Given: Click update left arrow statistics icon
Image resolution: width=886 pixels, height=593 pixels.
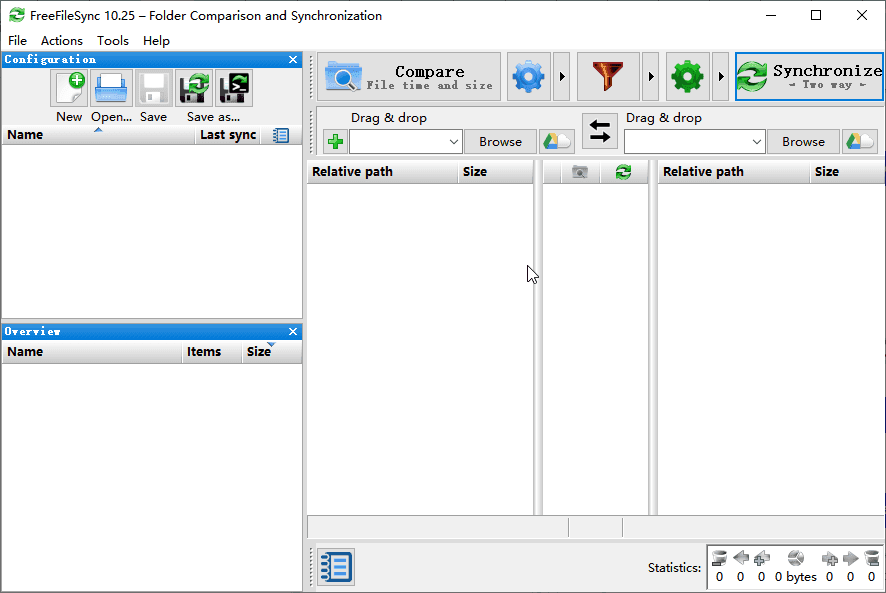Looking at the screenshot, I should [x=741, y=559].
